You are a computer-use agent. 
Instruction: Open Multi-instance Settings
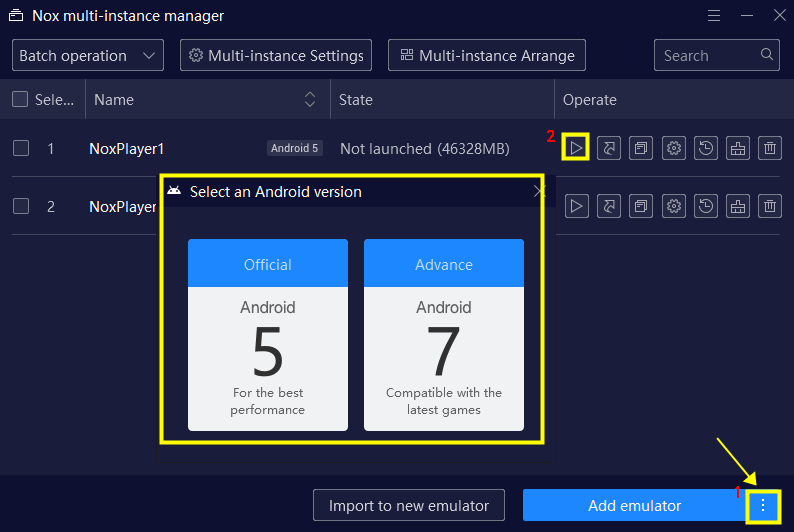(276, 55)
